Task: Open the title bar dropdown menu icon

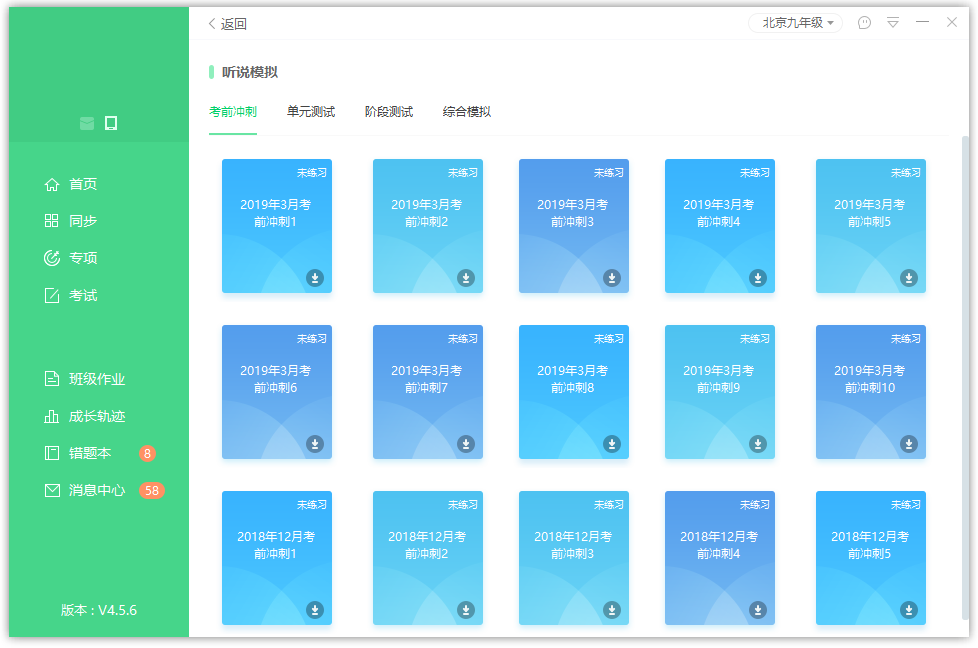Action: coord(893,23)
